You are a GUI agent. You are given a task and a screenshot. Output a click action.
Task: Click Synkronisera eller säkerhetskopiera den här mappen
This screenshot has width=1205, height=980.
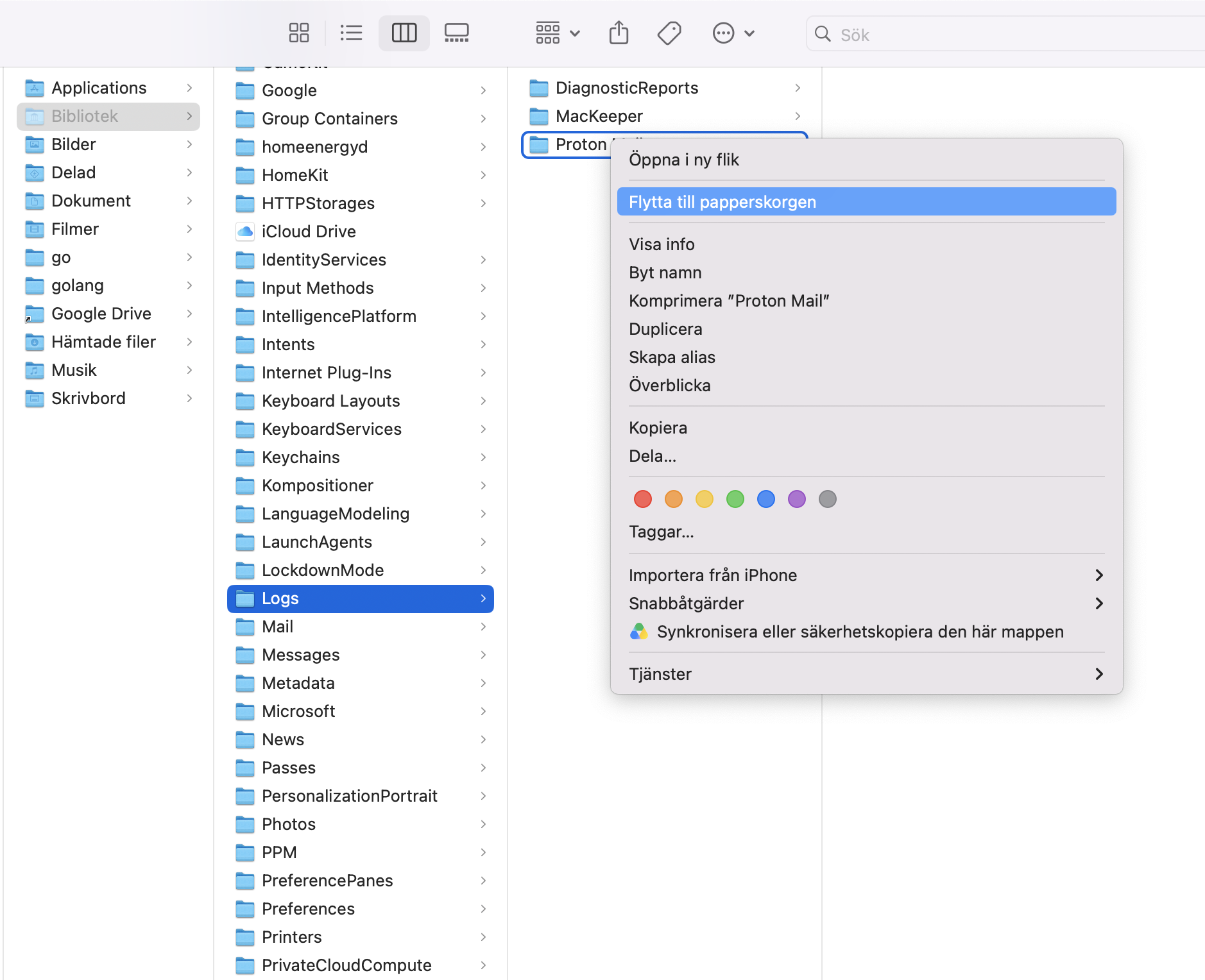coord(866,632)
